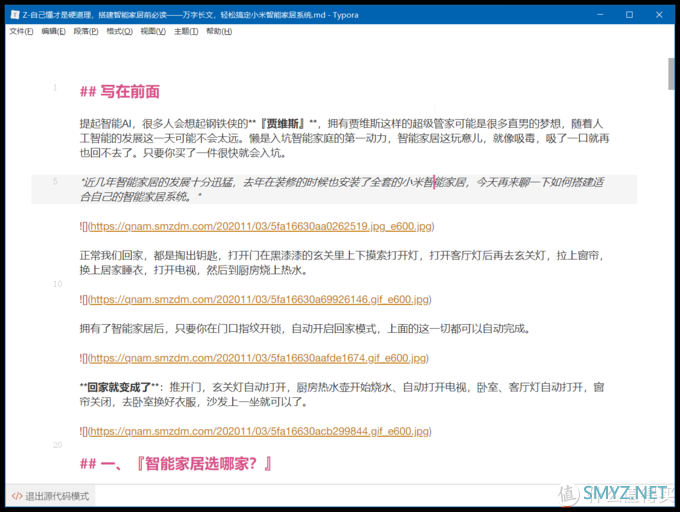Open the 帮助(H) menu

point(219,31)
